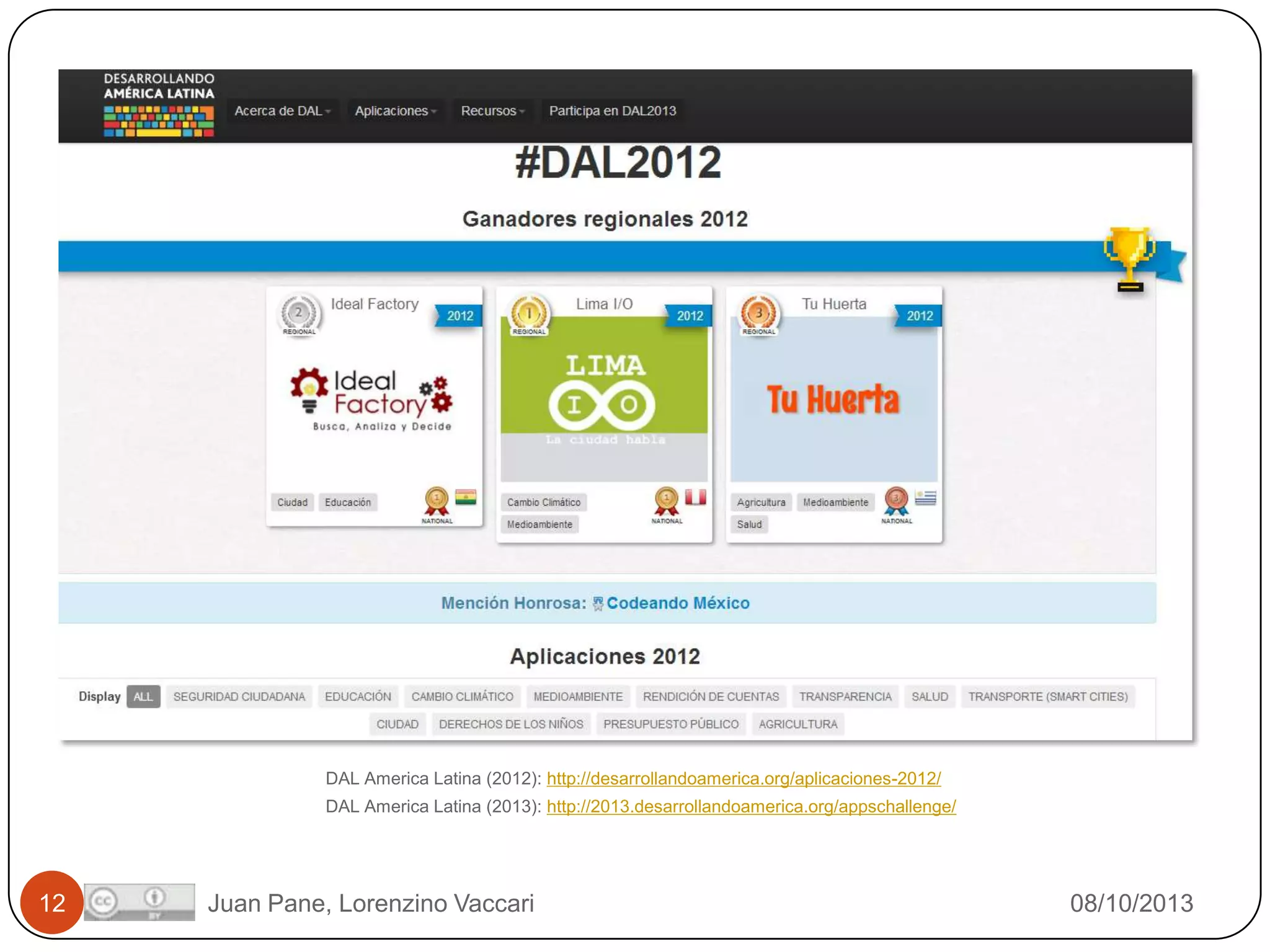Open the Tu Huerta title

(x=834, y=304)
